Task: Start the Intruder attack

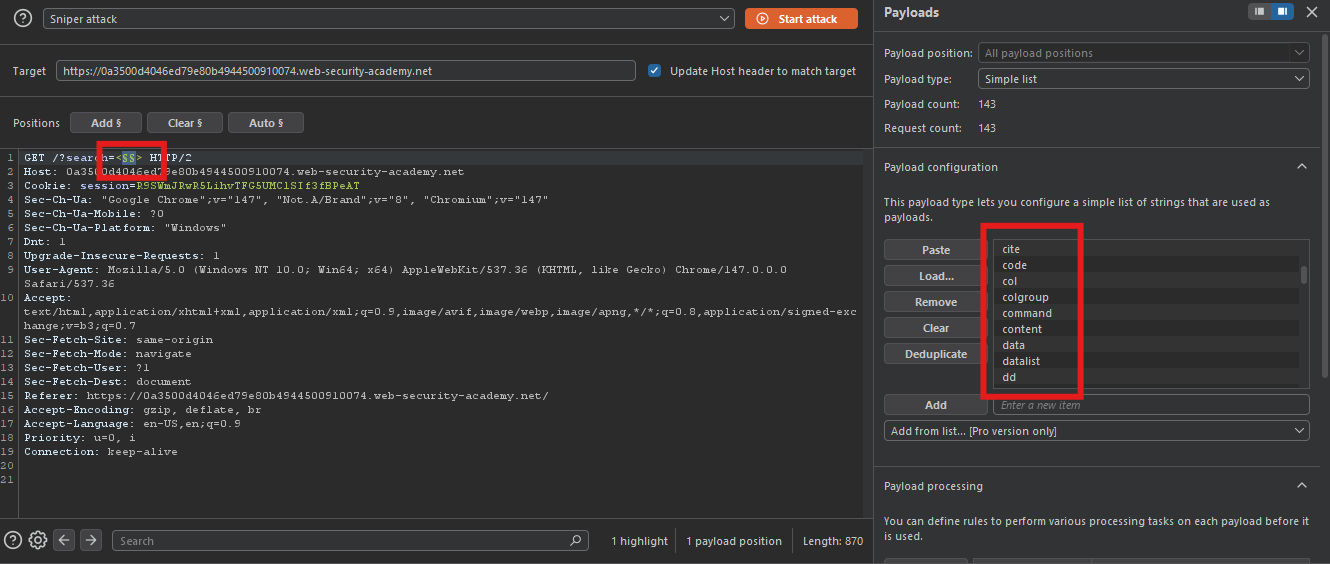Action: pyautogui.click(x=801, y=19)
